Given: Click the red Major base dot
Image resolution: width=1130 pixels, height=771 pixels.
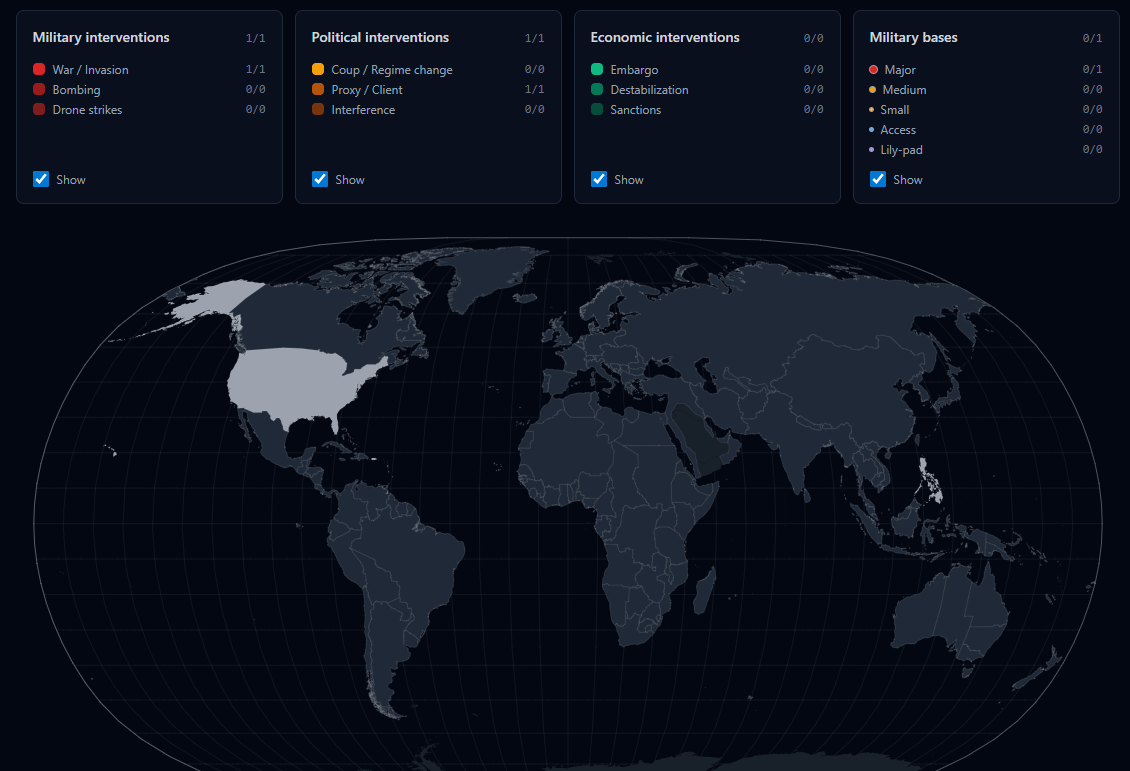Looking at the screenshot, I should pos(873,70).
